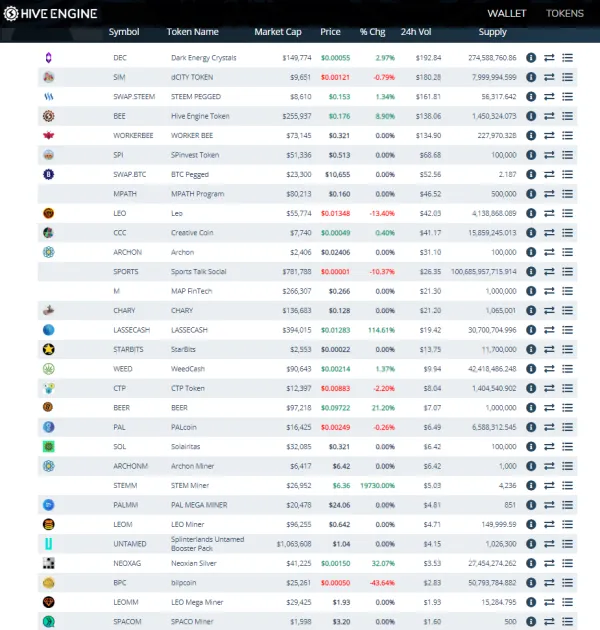The height and width of the screenshot is (630, 600).
Task: Click the STEMM 19730.00% change value
Action: [x=377, y=485]
